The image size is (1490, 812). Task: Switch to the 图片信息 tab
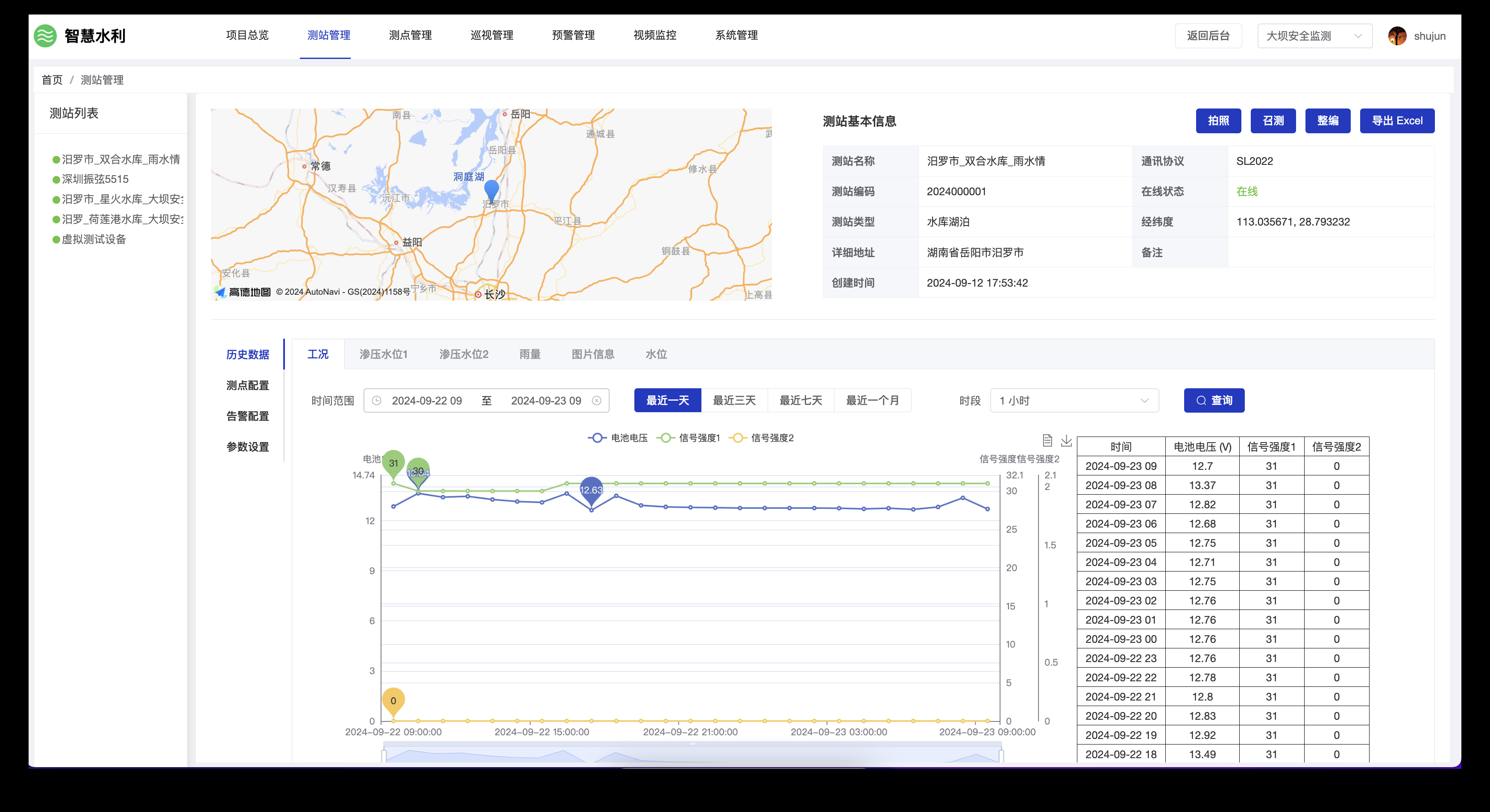pos(593,354)
